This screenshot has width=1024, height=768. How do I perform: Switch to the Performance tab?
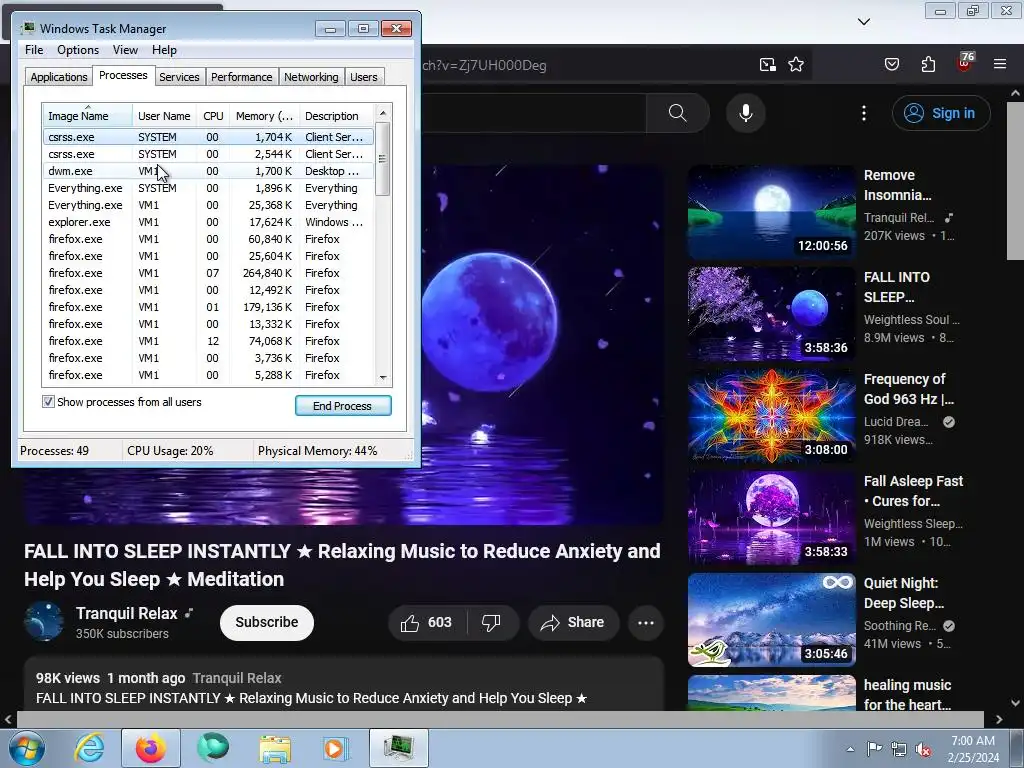click(x=242, y=76)
